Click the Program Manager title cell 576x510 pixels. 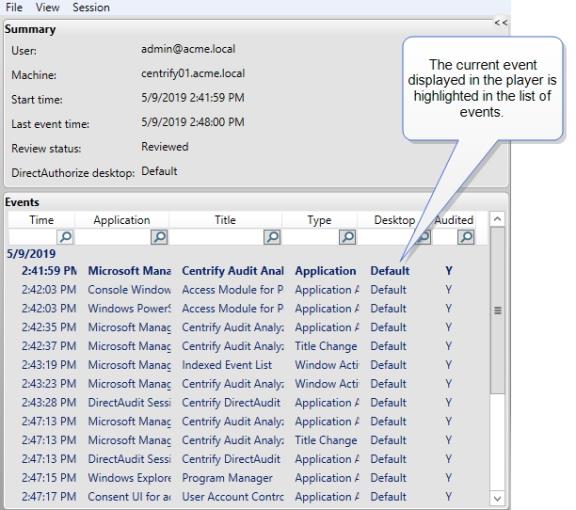227,478
